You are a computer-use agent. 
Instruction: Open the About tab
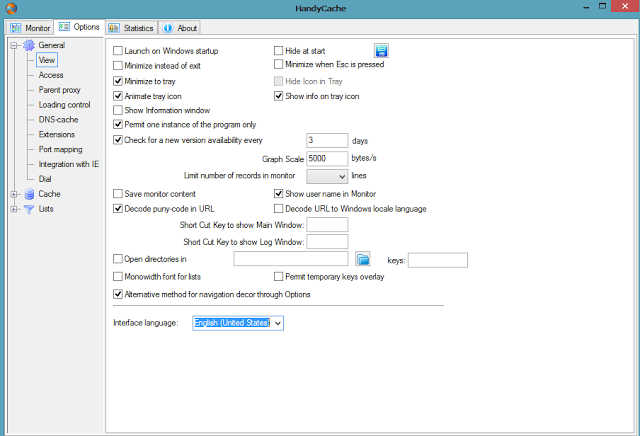coord(180,28)
